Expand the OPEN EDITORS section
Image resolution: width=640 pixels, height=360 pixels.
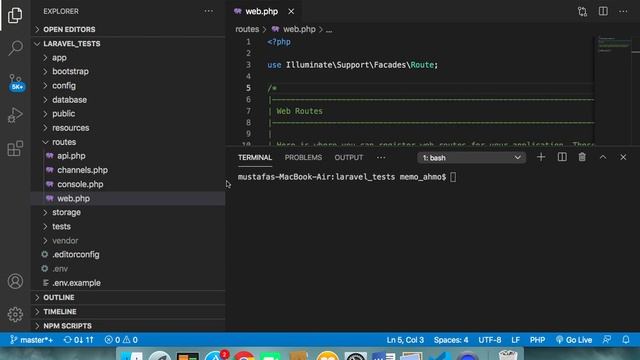128,29
